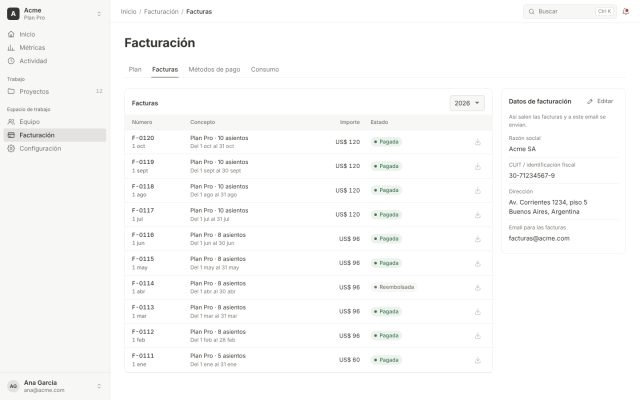Click Inicio breadcrumb link
This screenshot has height=400, width=640.
(x=129, y=11)
